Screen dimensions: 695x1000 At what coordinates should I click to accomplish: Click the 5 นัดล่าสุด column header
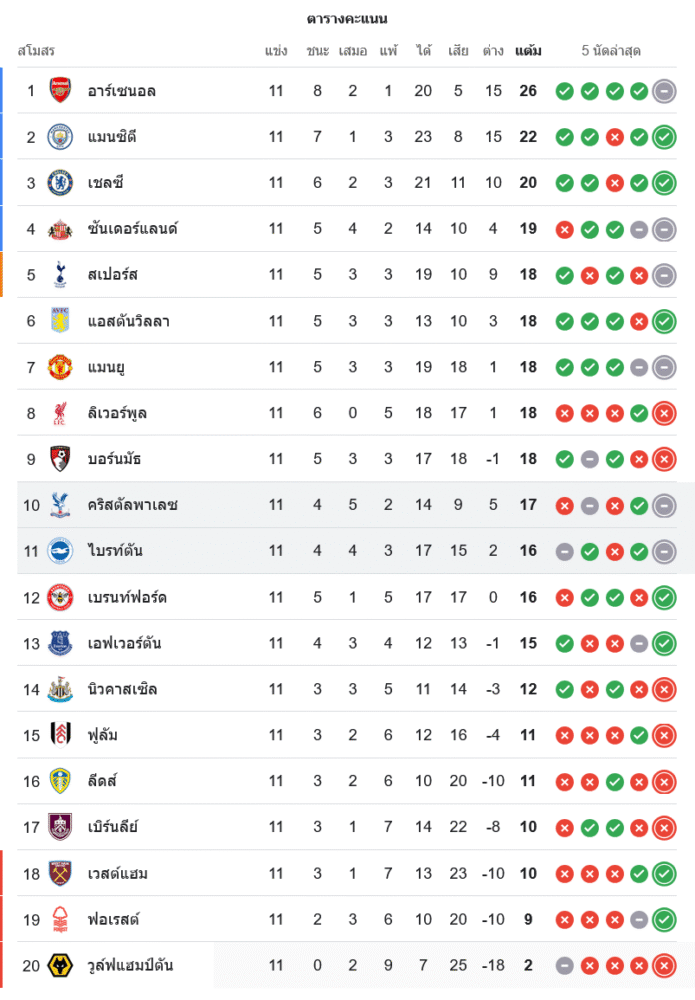611,51
